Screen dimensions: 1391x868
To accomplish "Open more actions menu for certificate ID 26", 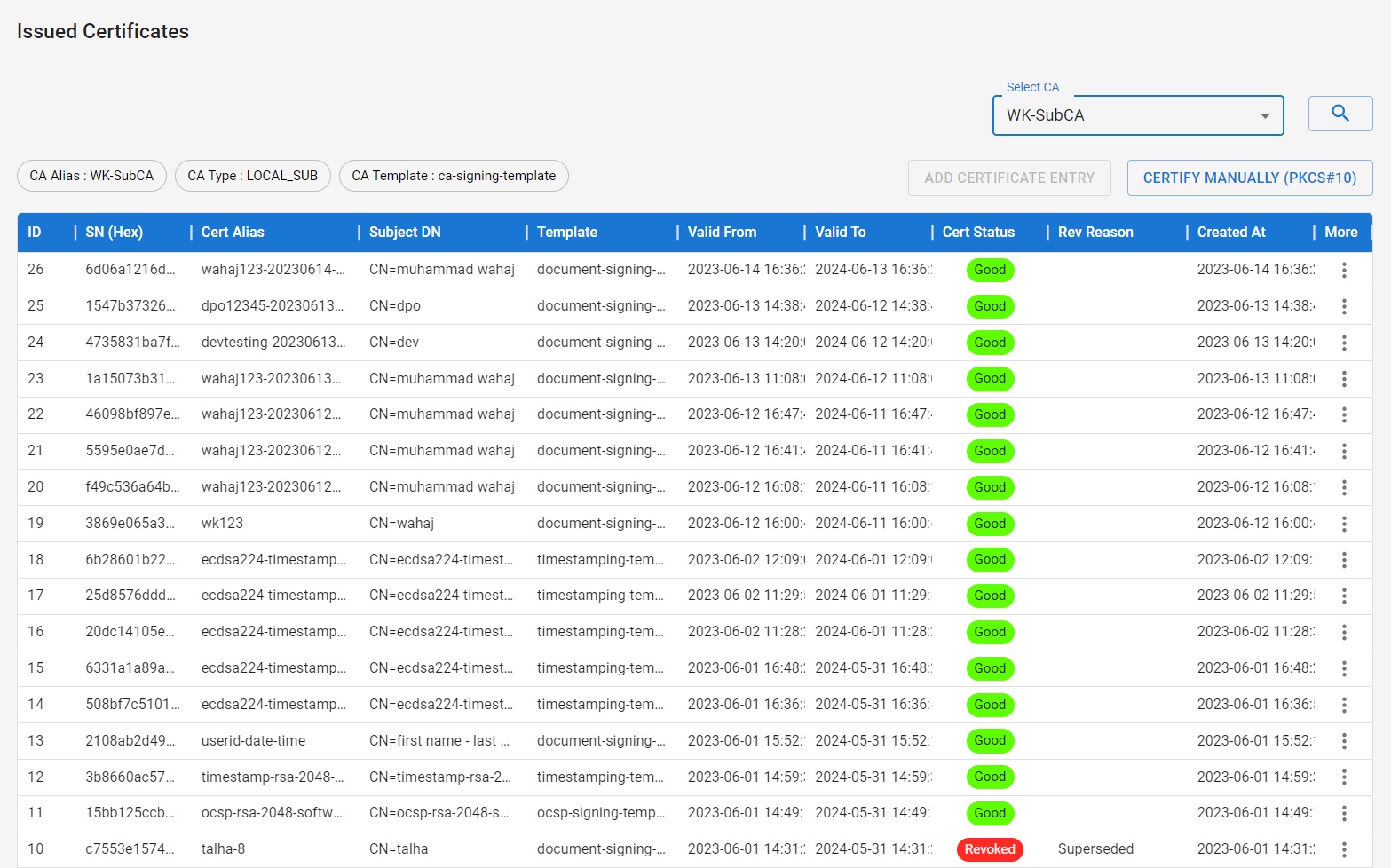I will pos(1344,269).
